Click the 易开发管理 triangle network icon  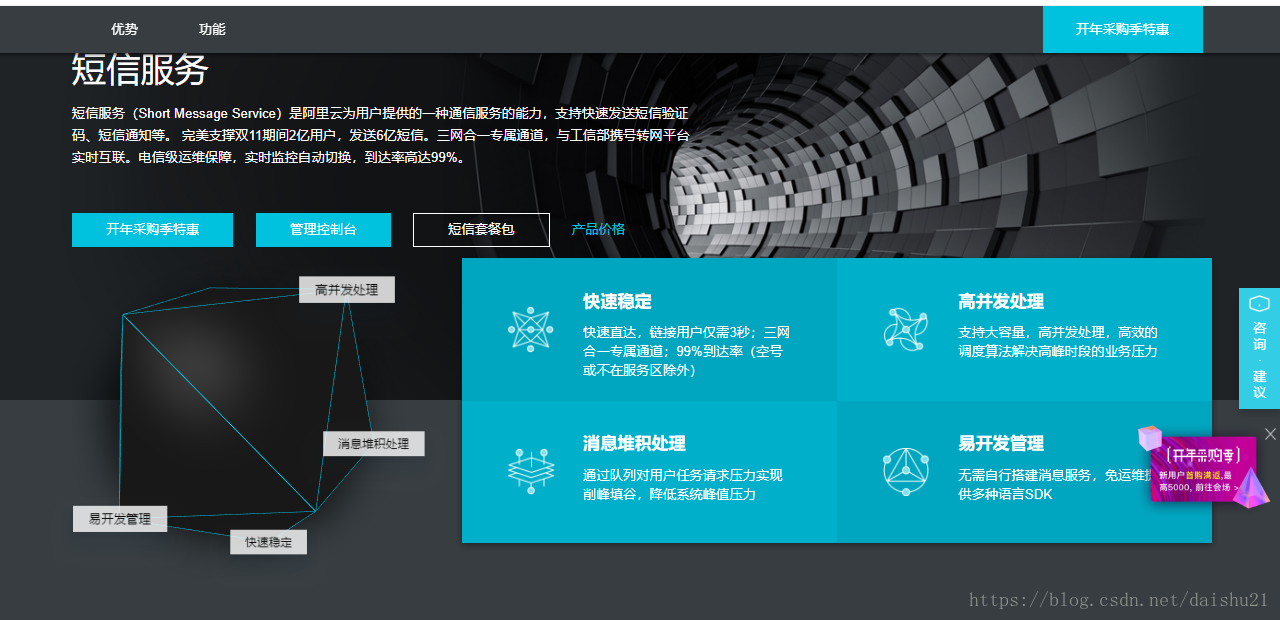(x=906, y=471)
